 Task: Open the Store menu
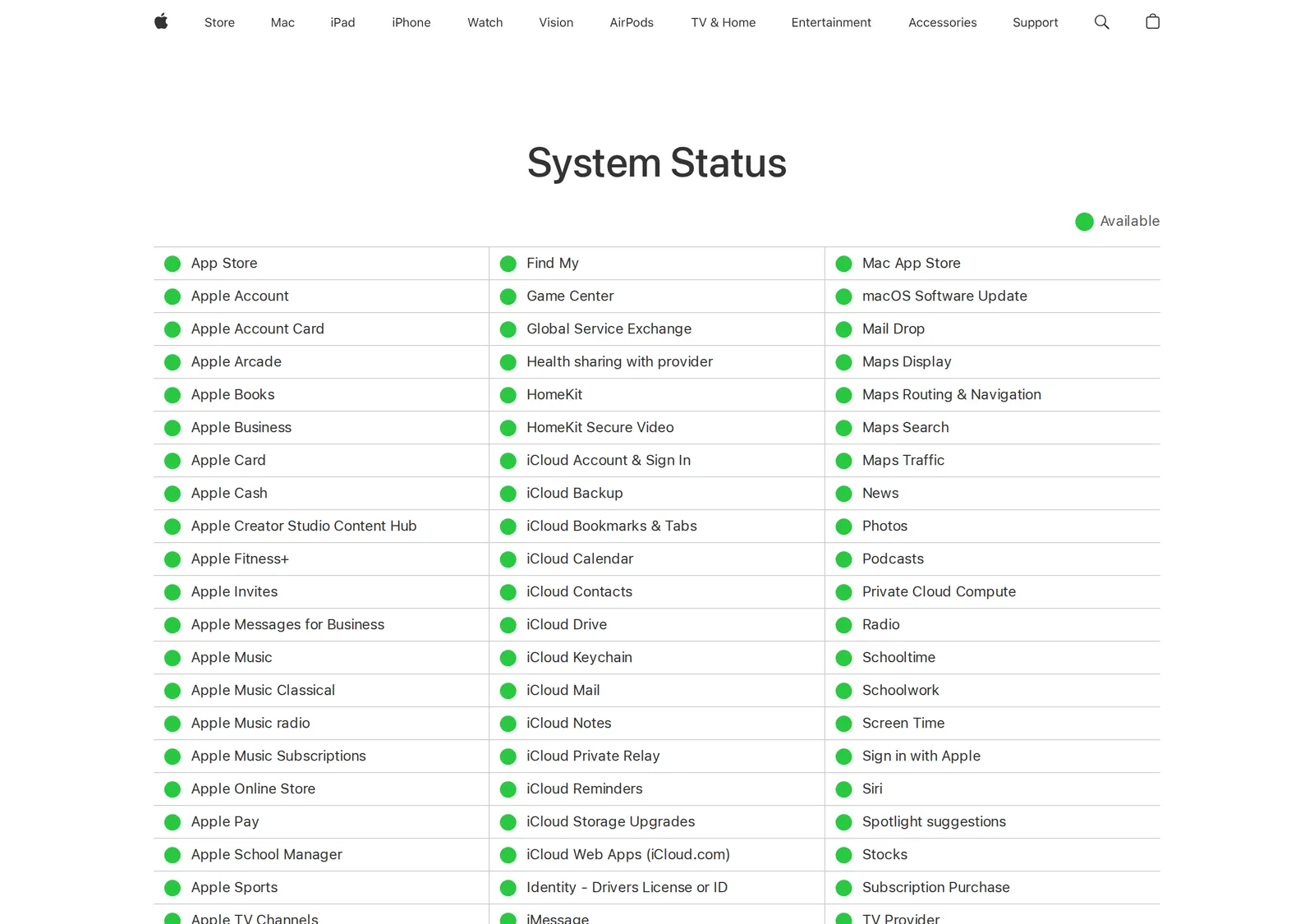(x=219, y=23)
